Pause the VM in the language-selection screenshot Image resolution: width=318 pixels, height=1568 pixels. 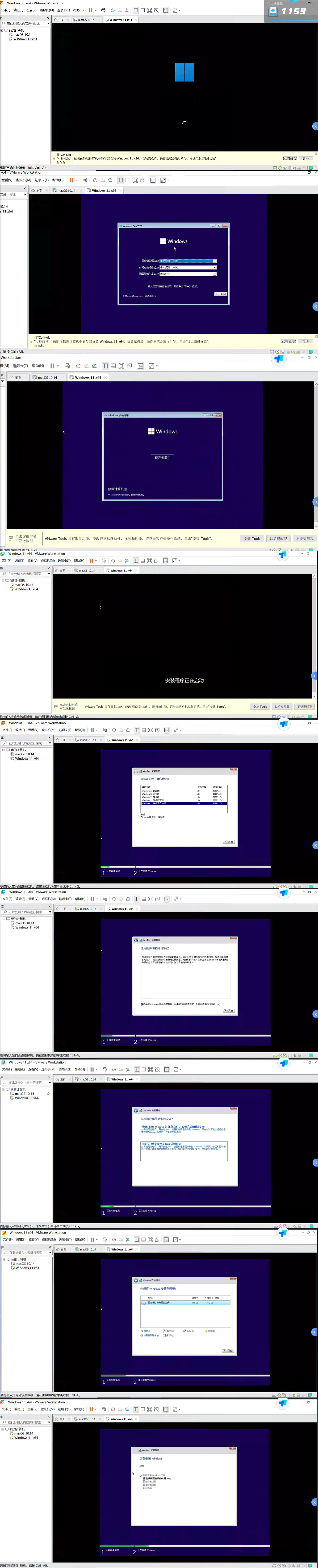71,180
